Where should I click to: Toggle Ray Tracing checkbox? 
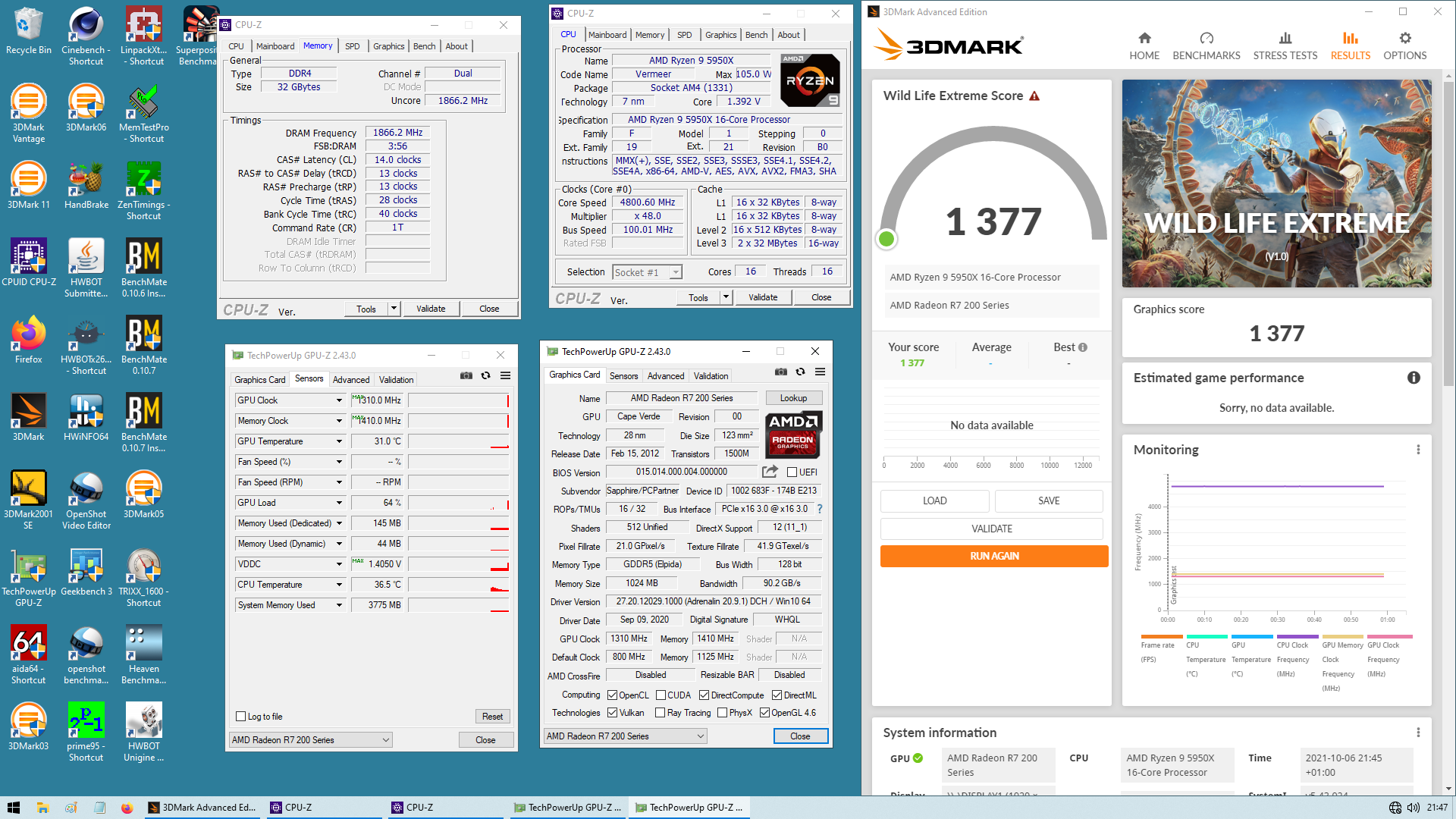tap(661, 713)
